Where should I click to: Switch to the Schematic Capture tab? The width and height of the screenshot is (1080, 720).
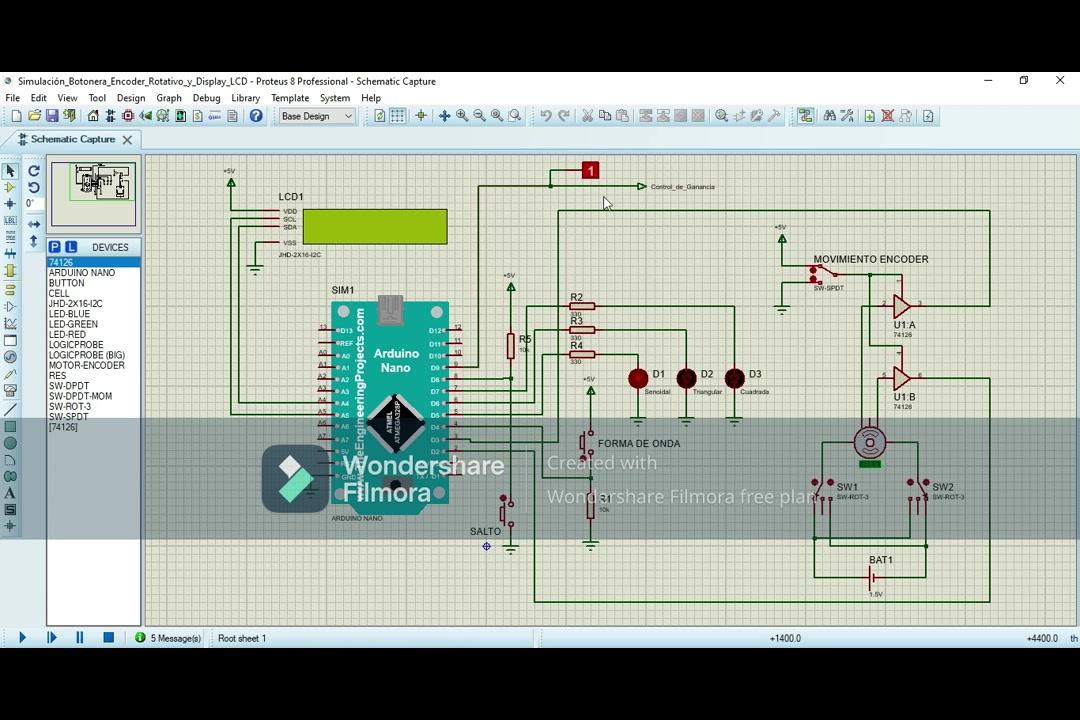(72, 139)
